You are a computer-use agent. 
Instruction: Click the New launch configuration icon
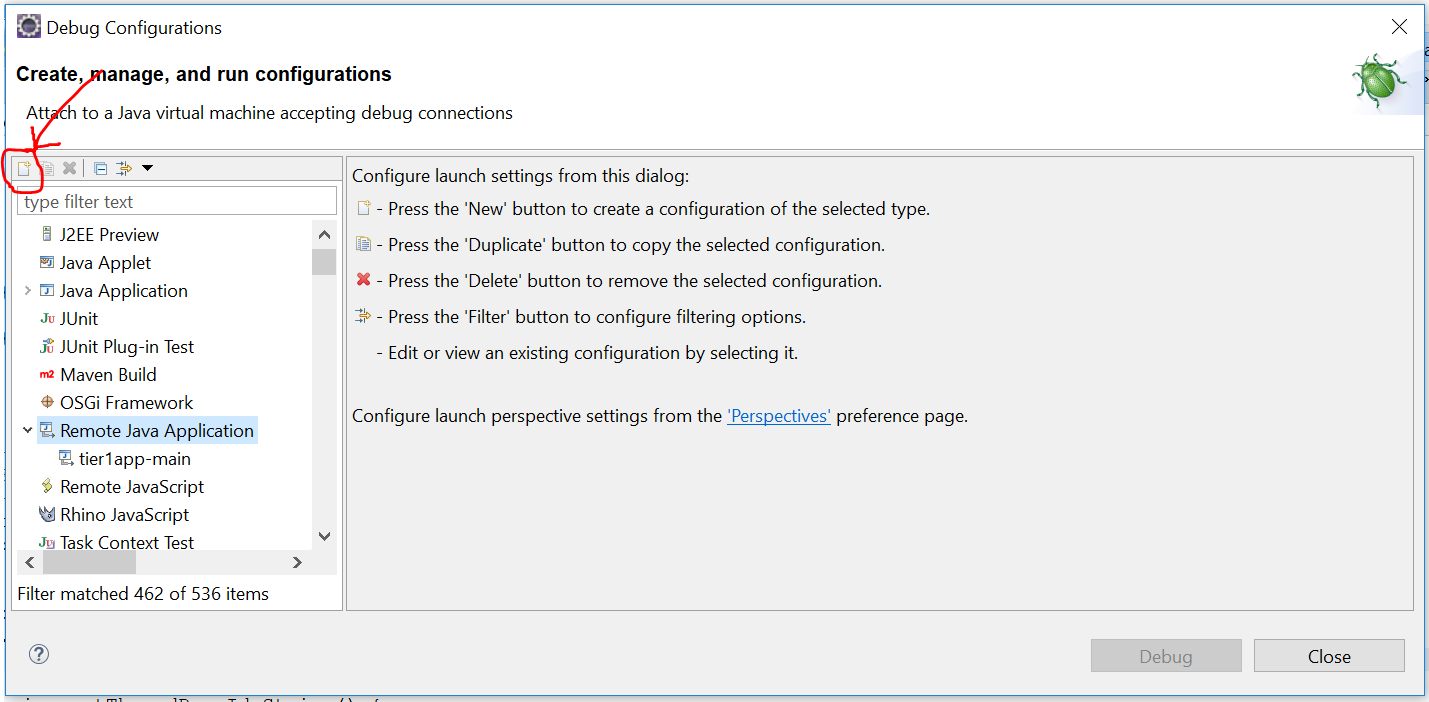23,169
